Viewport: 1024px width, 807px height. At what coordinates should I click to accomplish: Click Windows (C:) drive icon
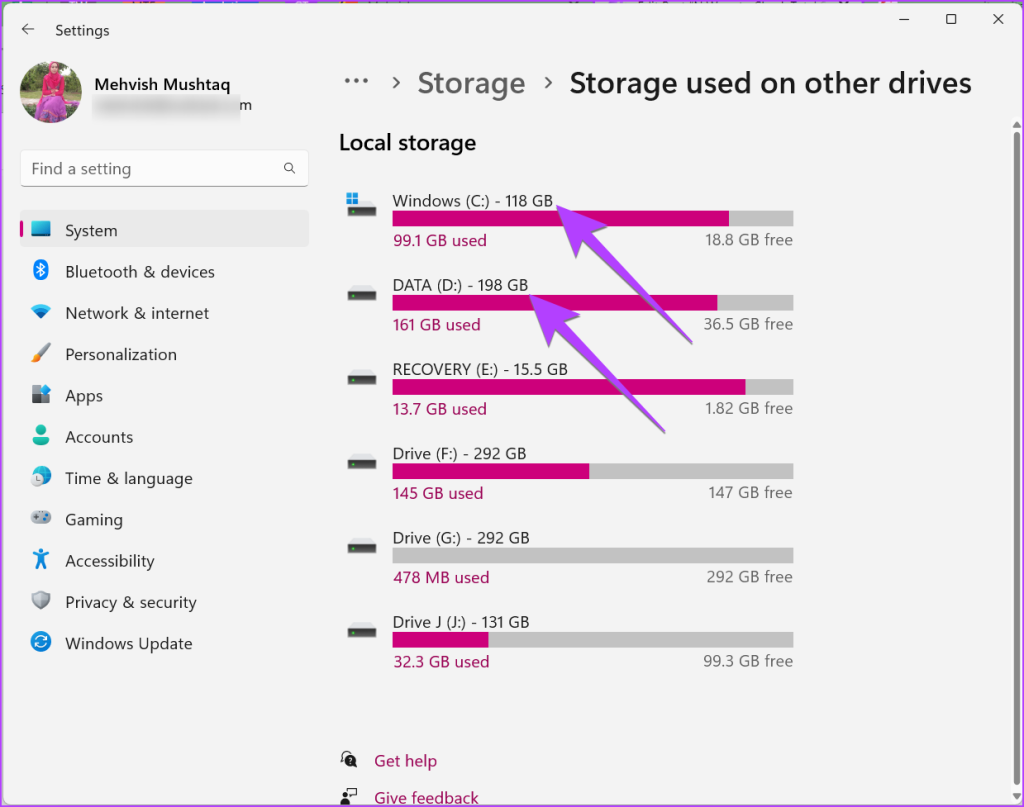[x=361, y=205]
